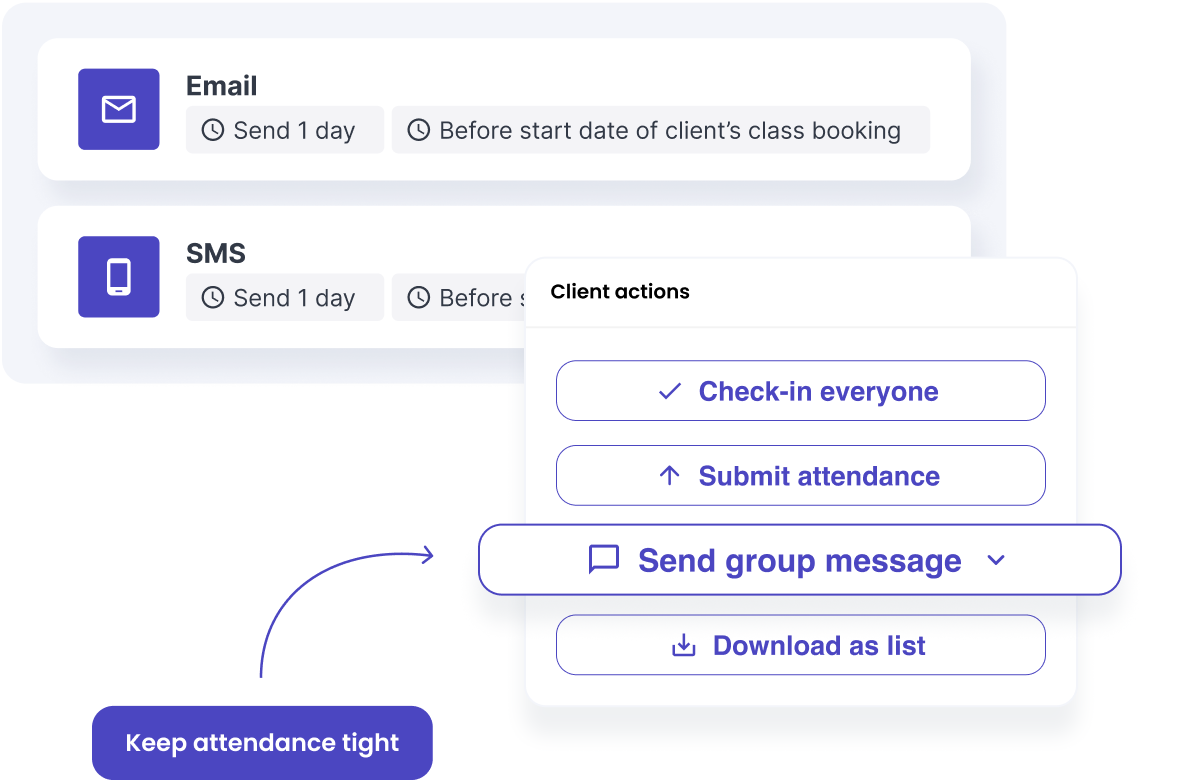Click the download icon beside Download as list
The height and width of the screenshot is (784, 1180).
tap(683, 646)
